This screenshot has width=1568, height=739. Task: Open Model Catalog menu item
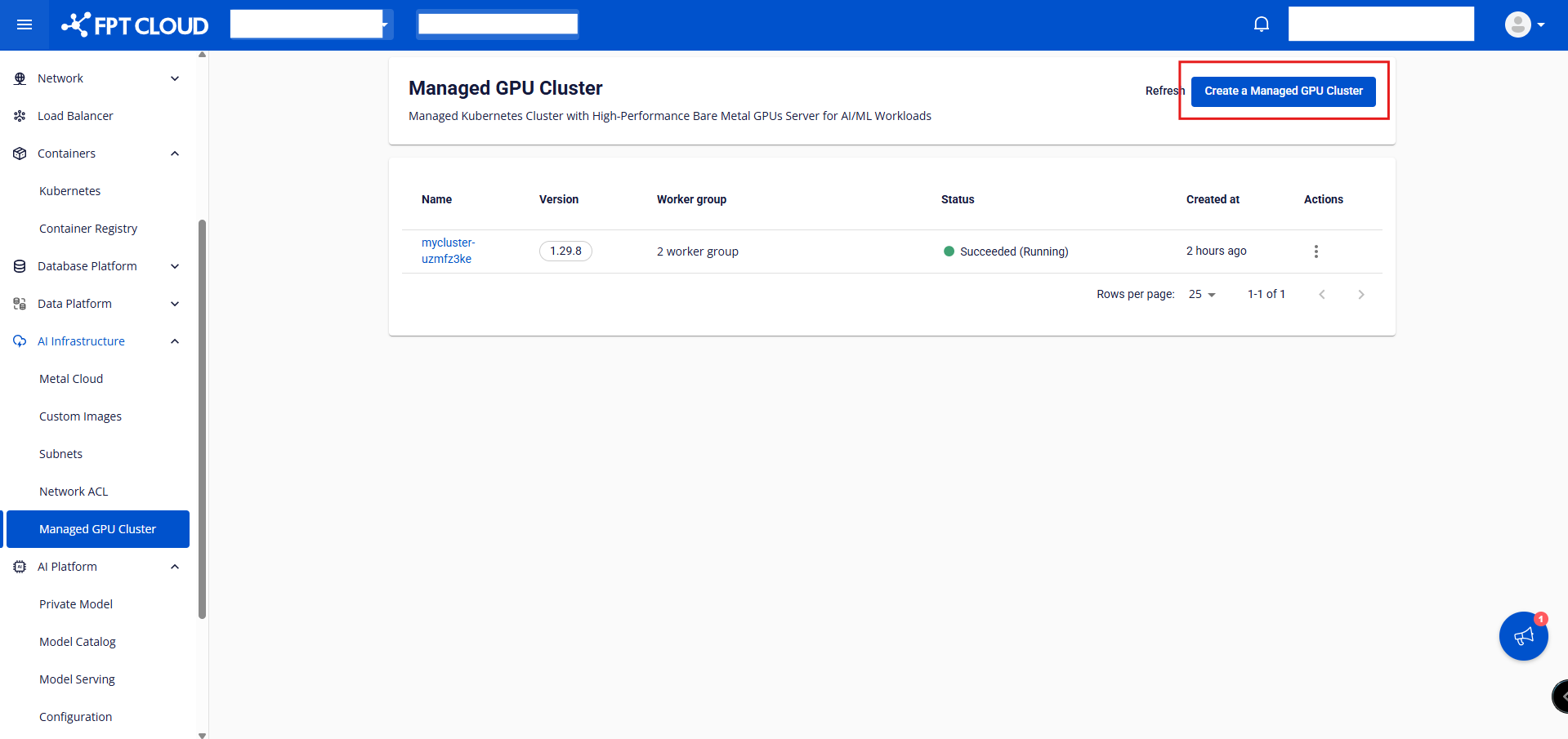78,642
